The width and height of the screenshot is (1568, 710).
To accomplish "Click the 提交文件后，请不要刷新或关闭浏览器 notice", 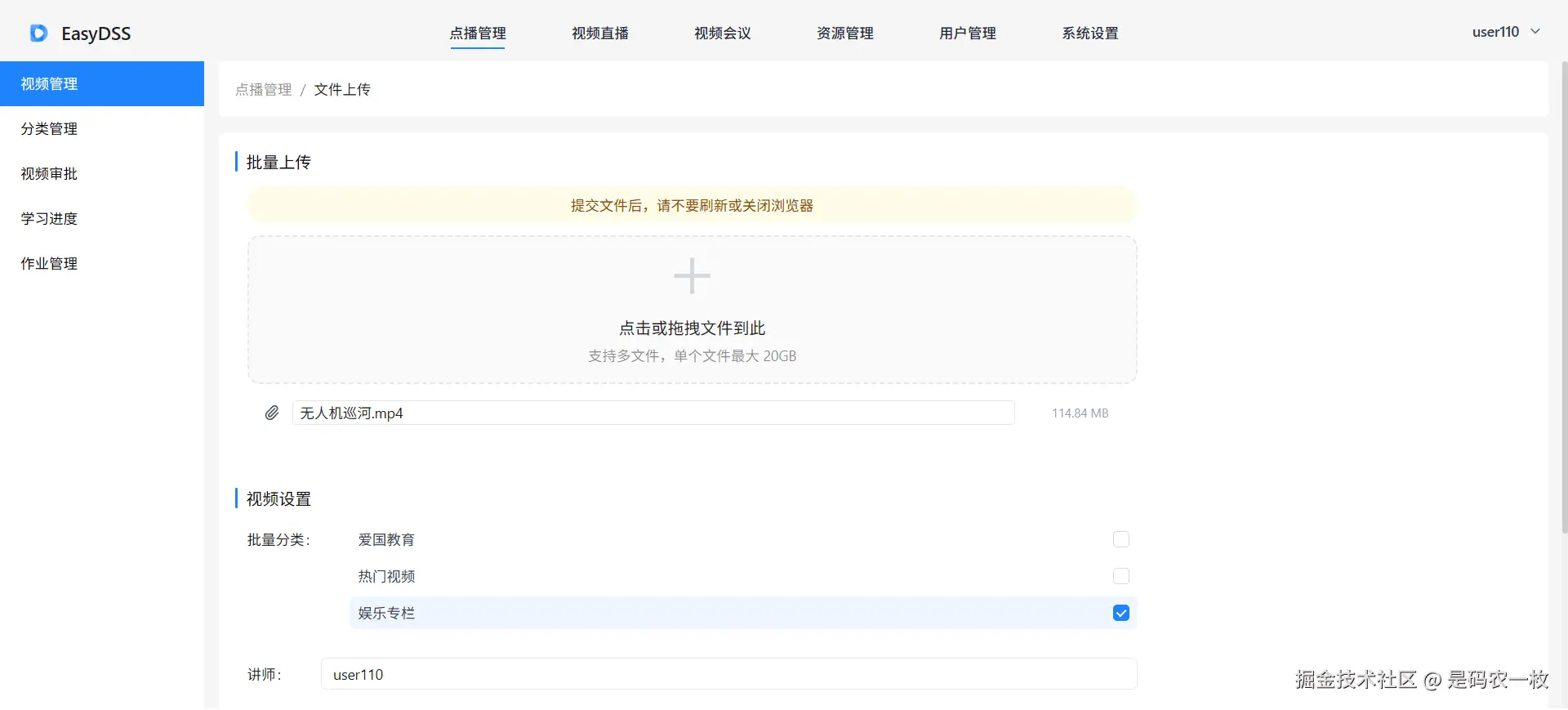I will tap(692, 206).
